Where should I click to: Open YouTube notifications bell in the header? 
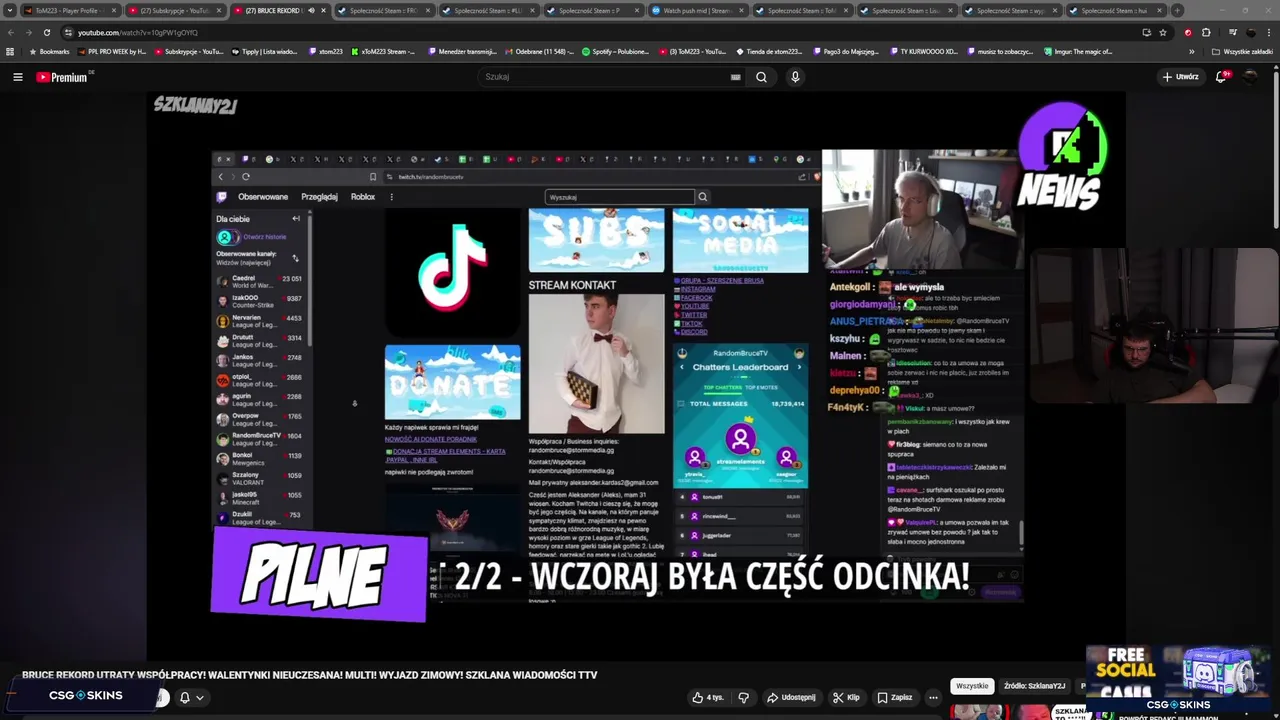[1221, 77]
